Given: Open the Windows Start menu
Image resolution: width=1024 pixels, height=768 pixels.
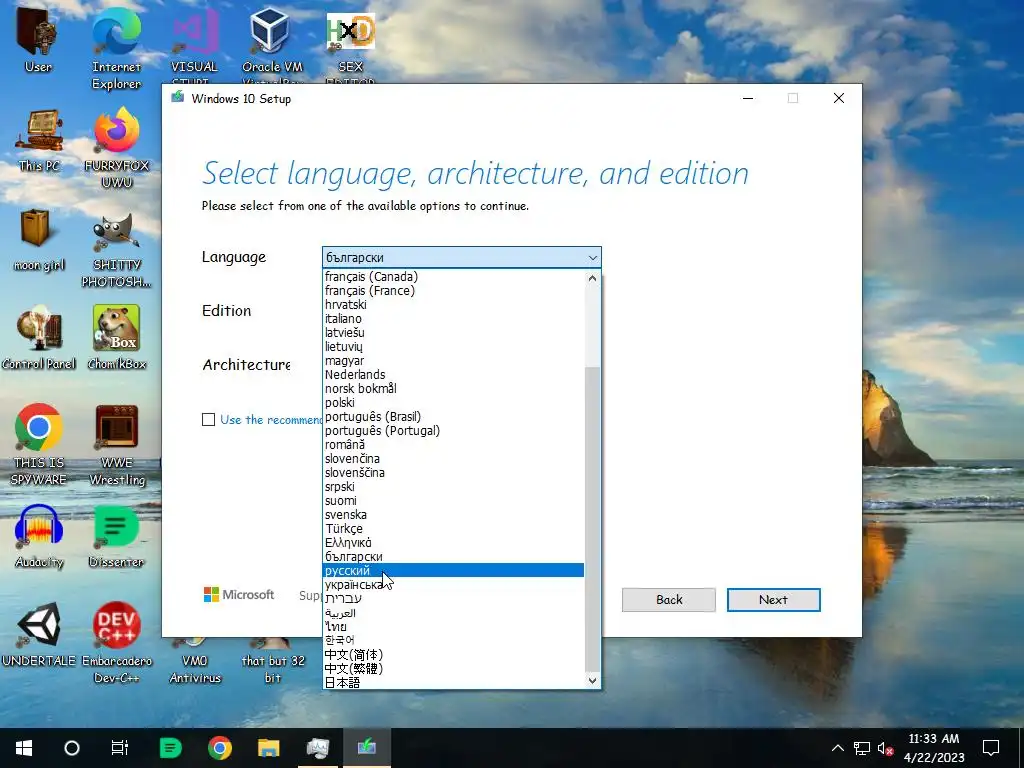Looking at the screenshot, I should point(24,748).
